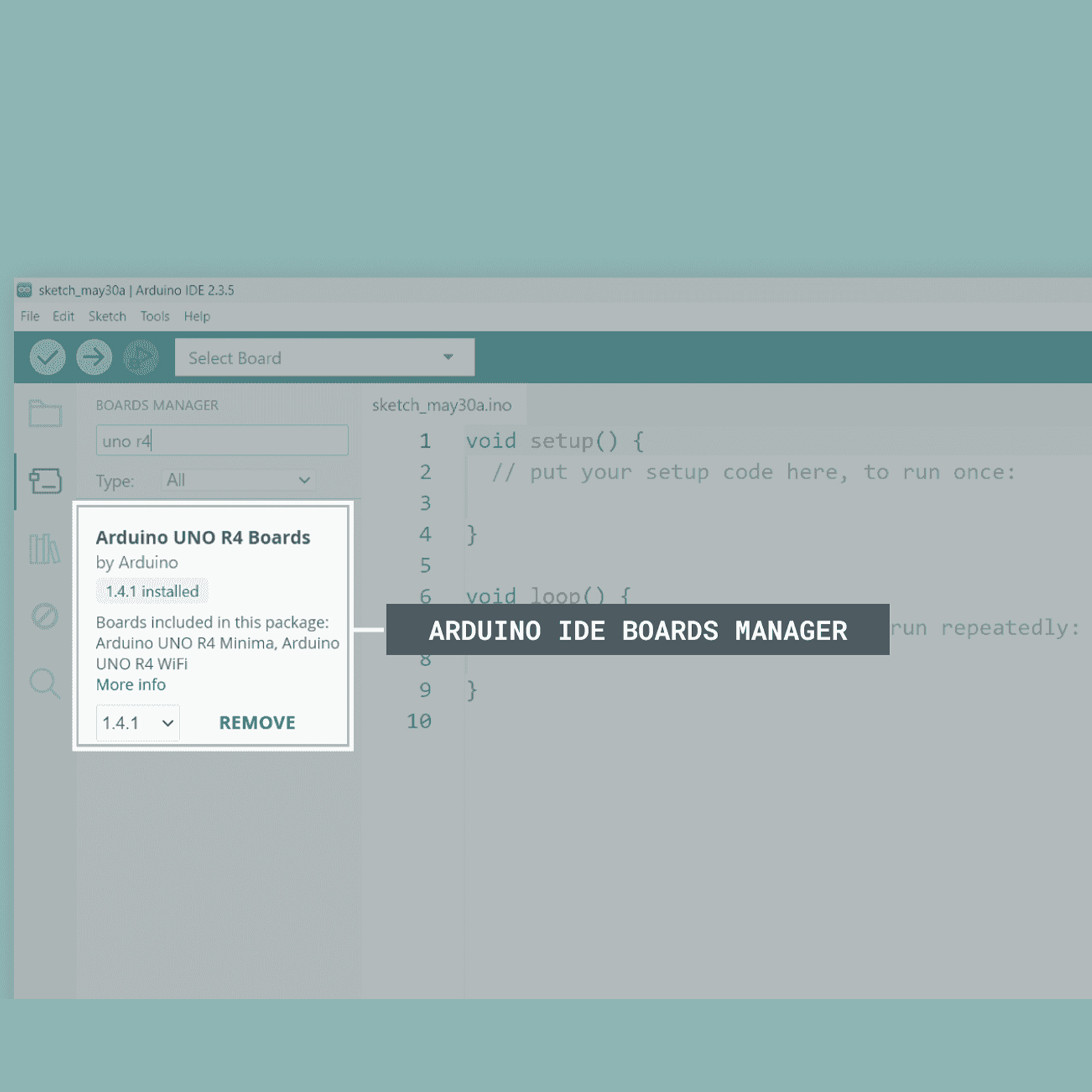Open the Type filter dropdown showing All
The height and width of the screenshot is (1092, 1092).
point(238,480)
